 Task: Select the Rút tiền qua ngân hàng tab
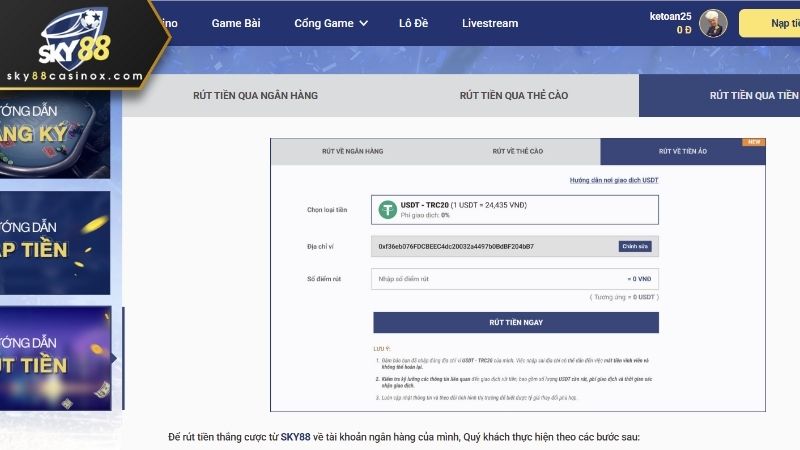coord(255,95)
